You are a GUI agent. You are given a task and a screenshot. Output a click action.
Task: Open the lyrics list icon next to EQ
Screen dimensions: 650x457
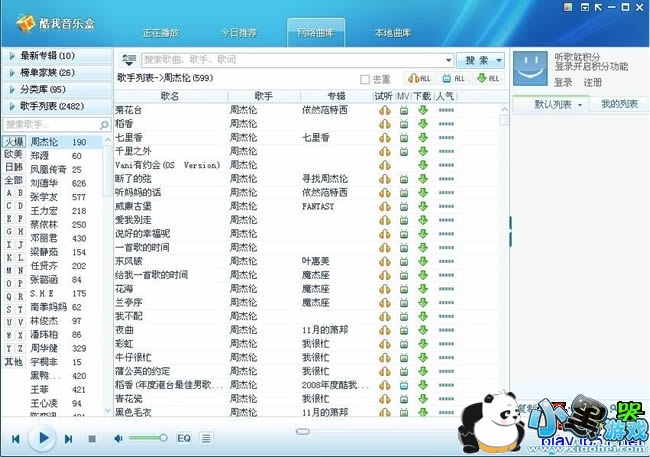[206, 438]
